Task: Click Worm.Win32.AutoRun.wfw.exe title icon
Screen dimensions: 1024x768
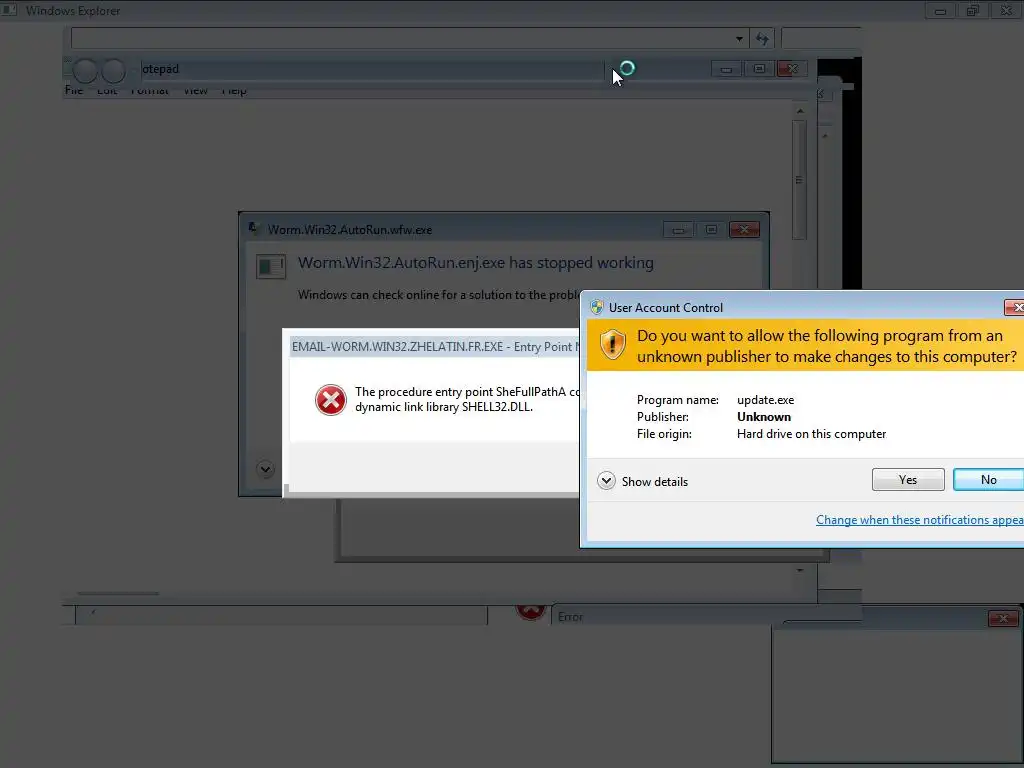Action: point(254,229)
